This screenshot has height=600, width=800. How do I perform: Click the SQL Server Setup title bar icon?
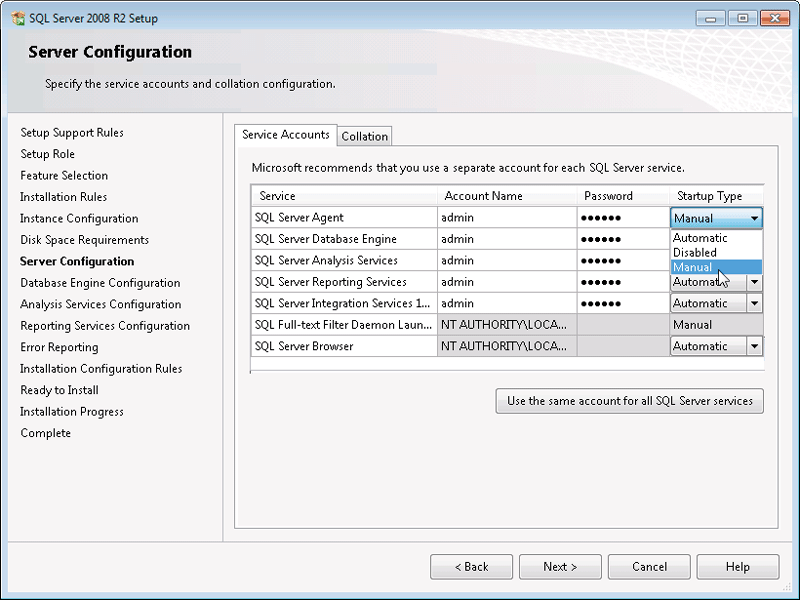tap(17, 18)
